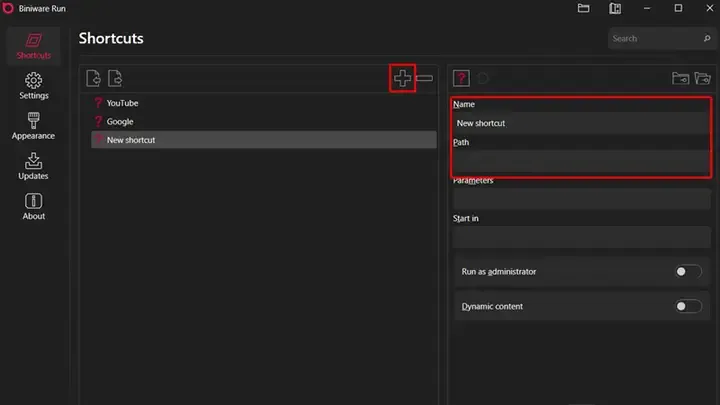Go to the Updates section
The image size is (720, 405).
click(33, 166)
